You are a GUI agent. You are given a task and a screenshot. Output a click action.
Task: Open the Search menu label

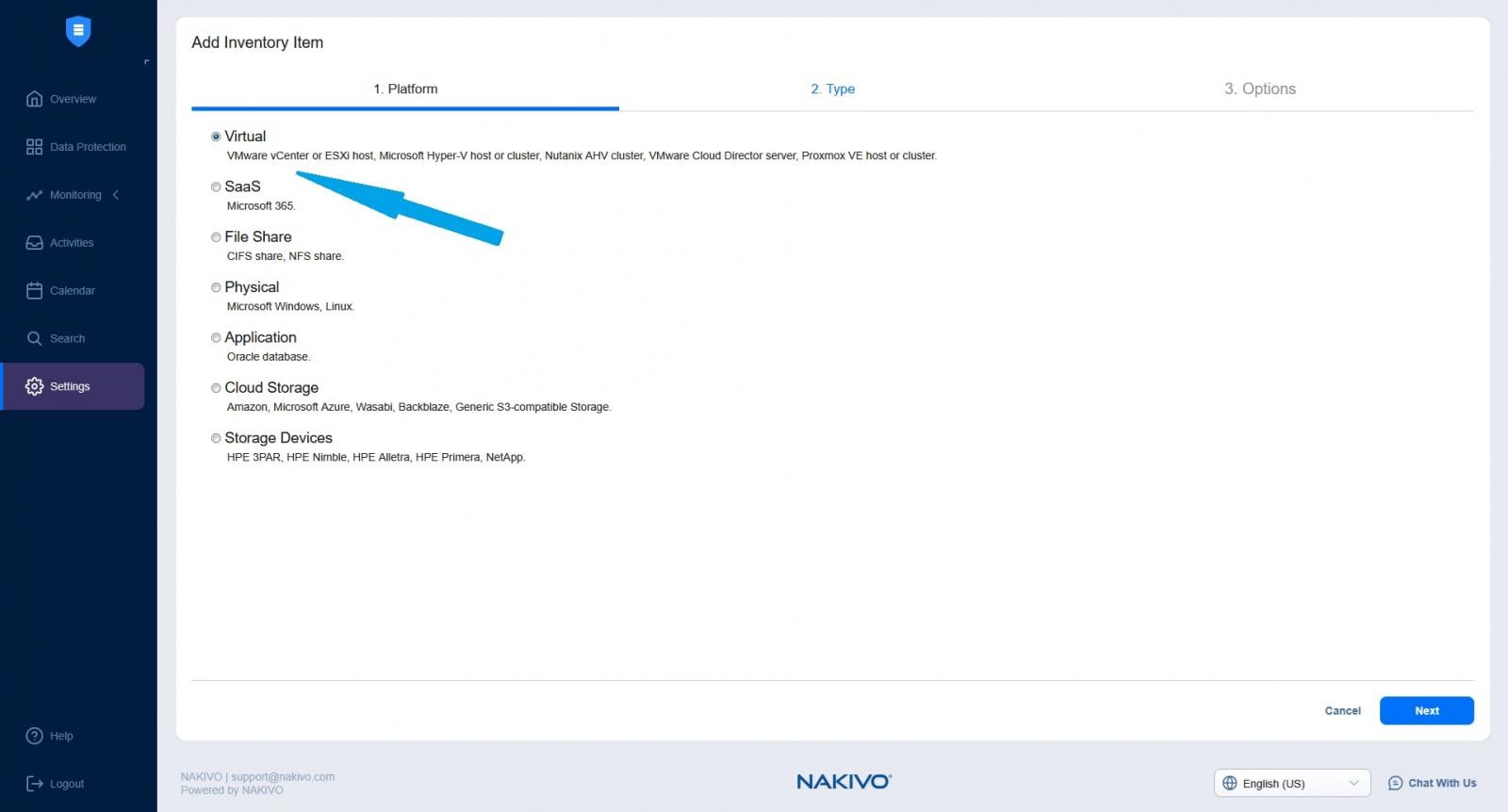pos(67,338)
